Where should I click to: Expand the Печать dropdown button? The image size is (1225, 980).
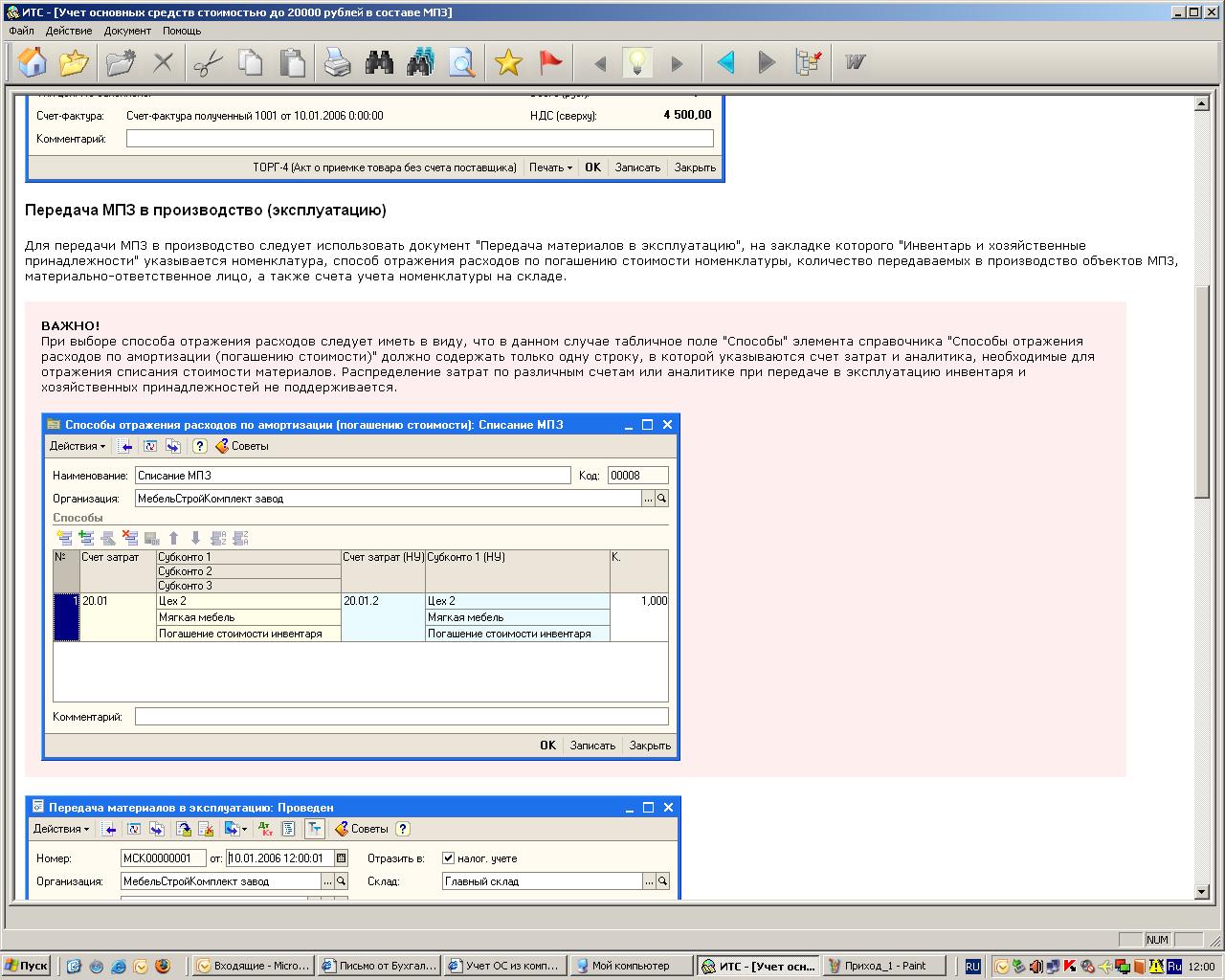click(550, 167)
